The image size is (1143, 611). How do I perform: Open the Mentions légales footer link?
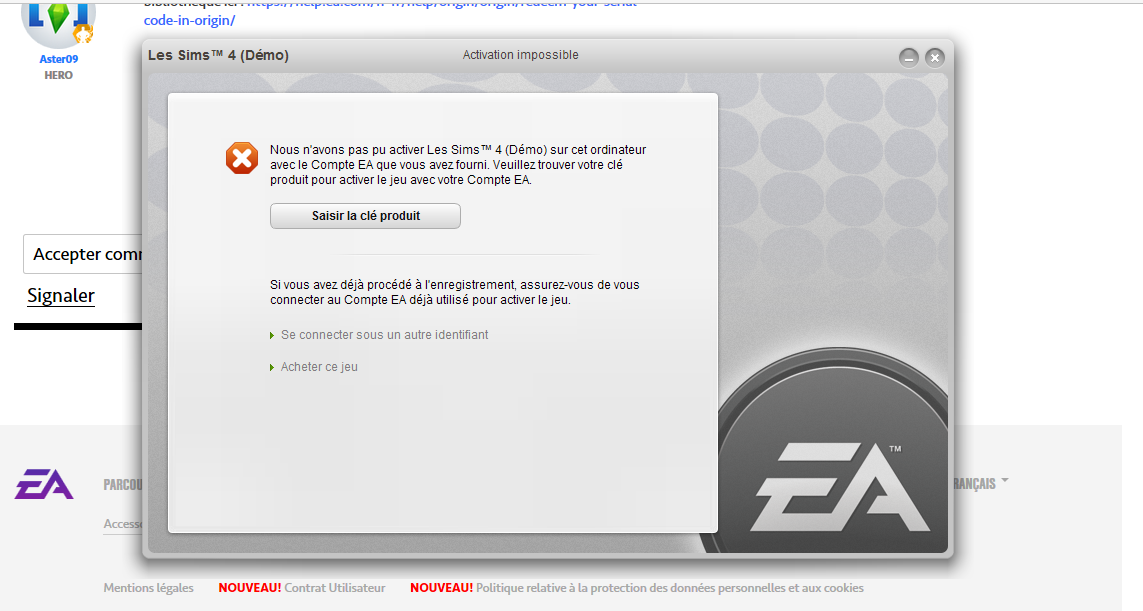149,588
